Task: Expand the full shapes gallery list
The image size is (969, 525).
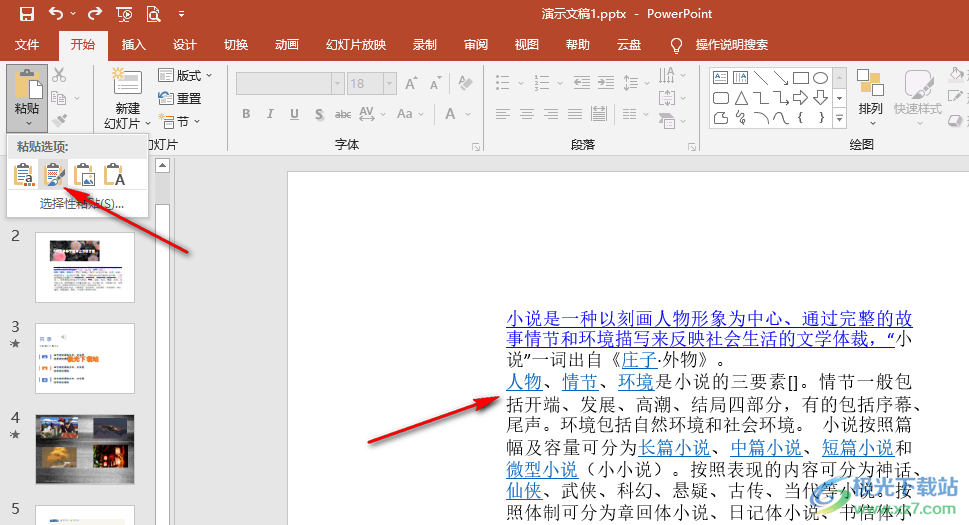Action: 841,118
